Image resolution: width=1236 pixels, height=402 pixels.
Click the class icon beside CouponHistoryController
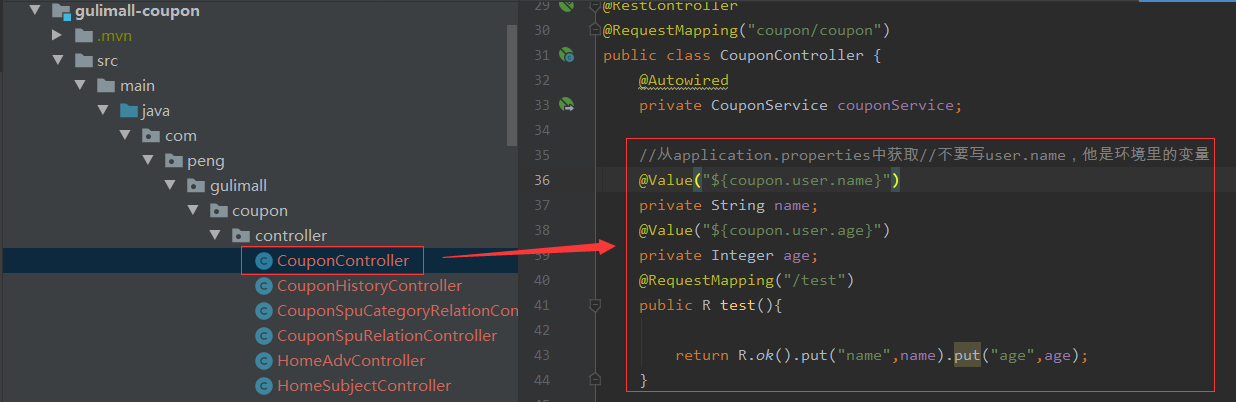pyautogui.click(x=264, y=286)
